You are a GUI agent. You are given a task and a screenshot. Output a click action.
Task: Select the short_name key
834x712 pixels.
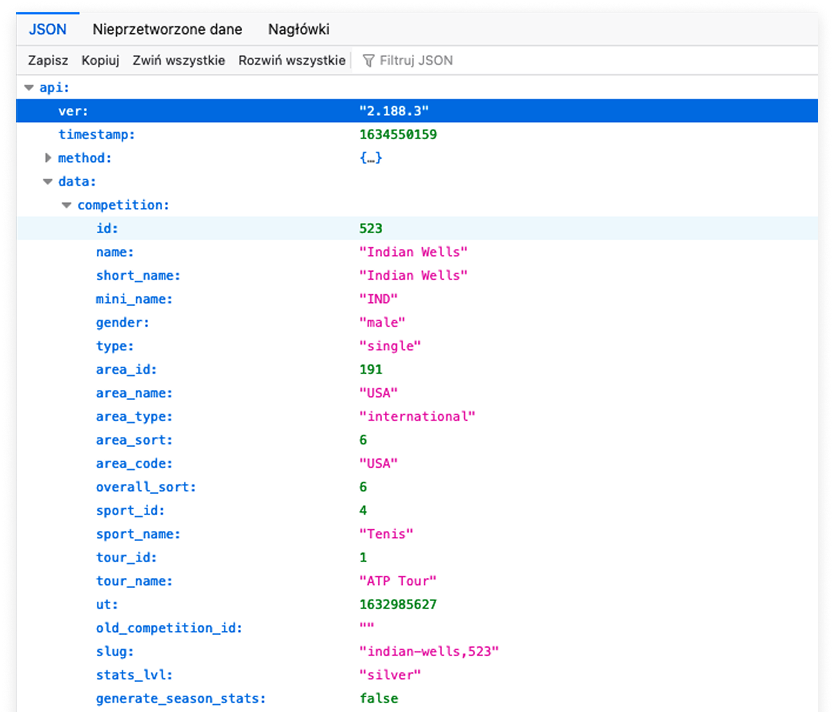point(138,275)
